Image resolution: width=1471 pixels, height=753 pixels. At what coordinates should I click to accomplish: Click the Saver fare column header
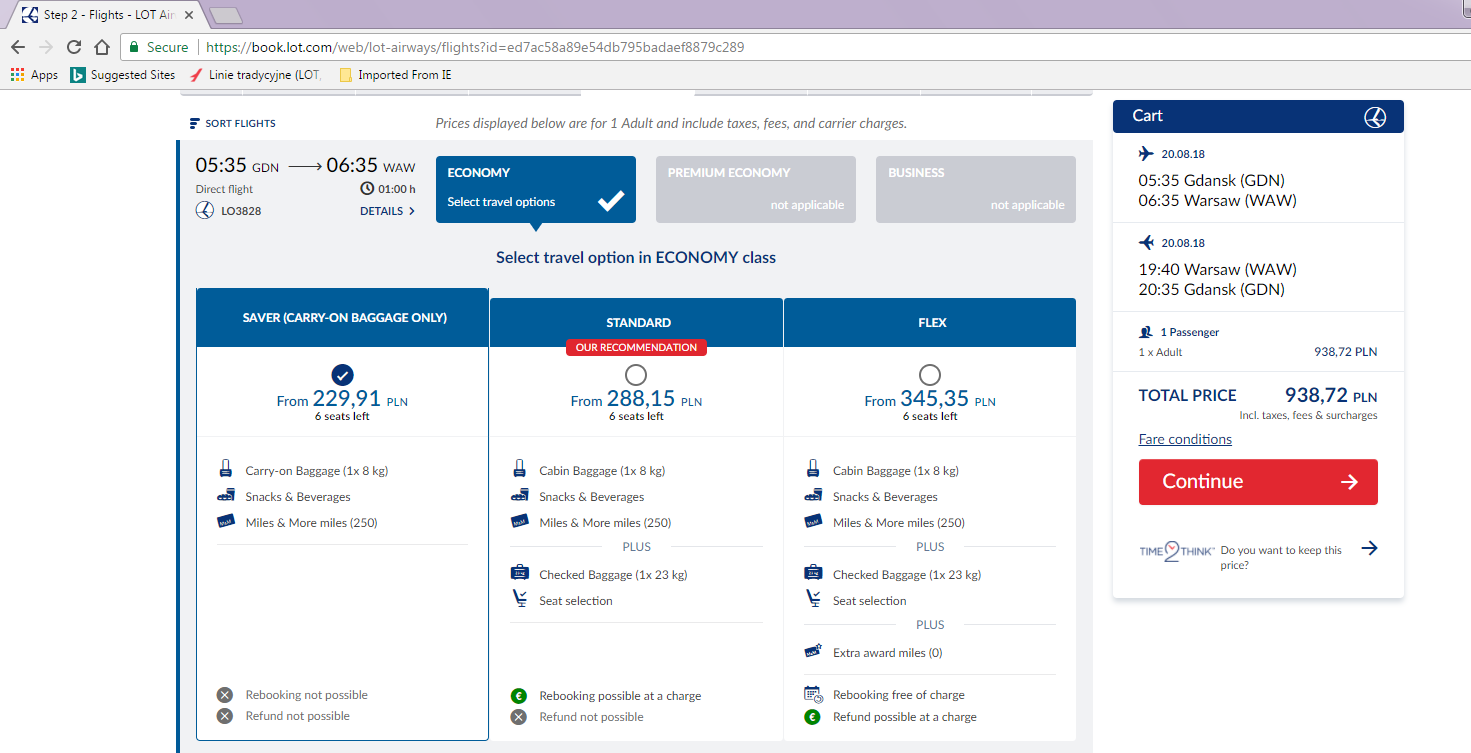[x=343, y=318]
